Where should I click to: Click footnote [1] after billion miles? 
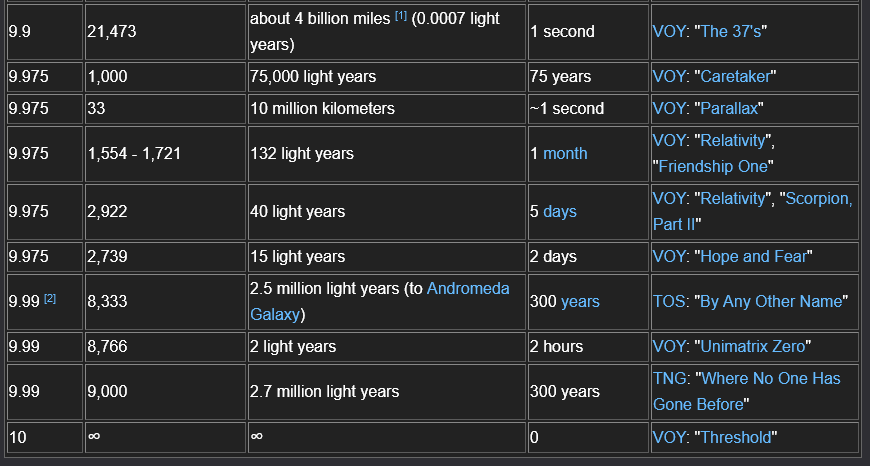click(x=401, y=16)
